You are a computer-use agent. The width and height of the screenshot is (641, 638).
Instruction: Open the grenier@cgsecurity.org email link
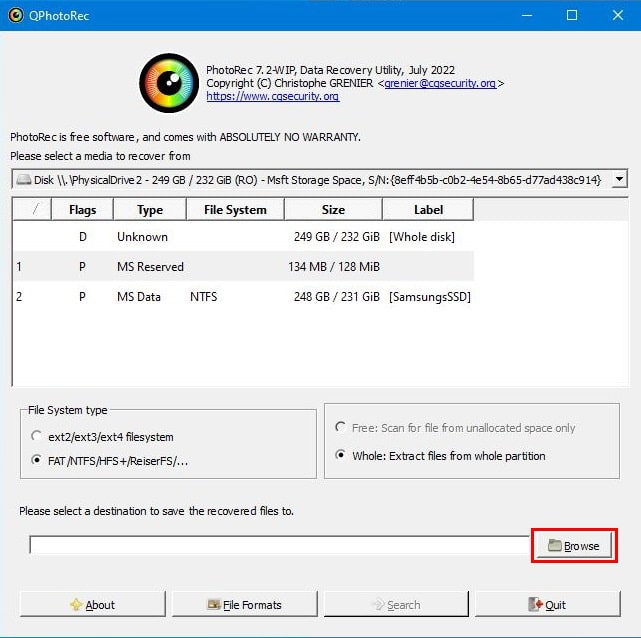[x=440, y=83]
